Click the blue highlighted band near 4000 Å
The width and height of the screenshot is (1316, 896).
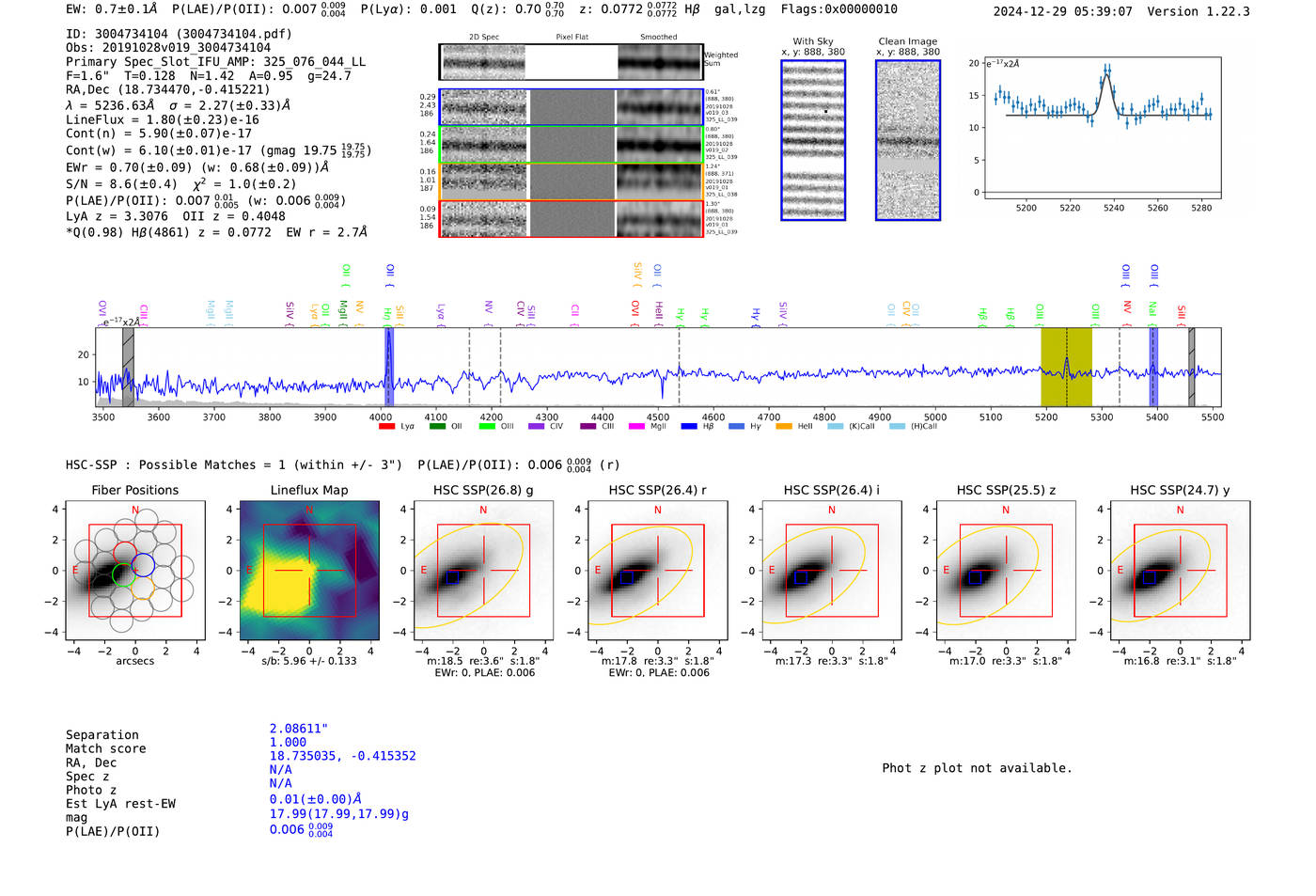(x=388, y=367)
